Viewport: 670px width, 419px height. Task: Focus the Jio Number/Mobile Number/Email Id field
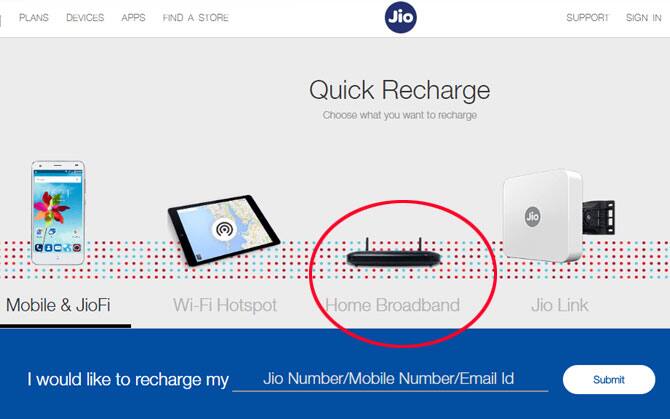pyautogui.click(x=390, y=379)
